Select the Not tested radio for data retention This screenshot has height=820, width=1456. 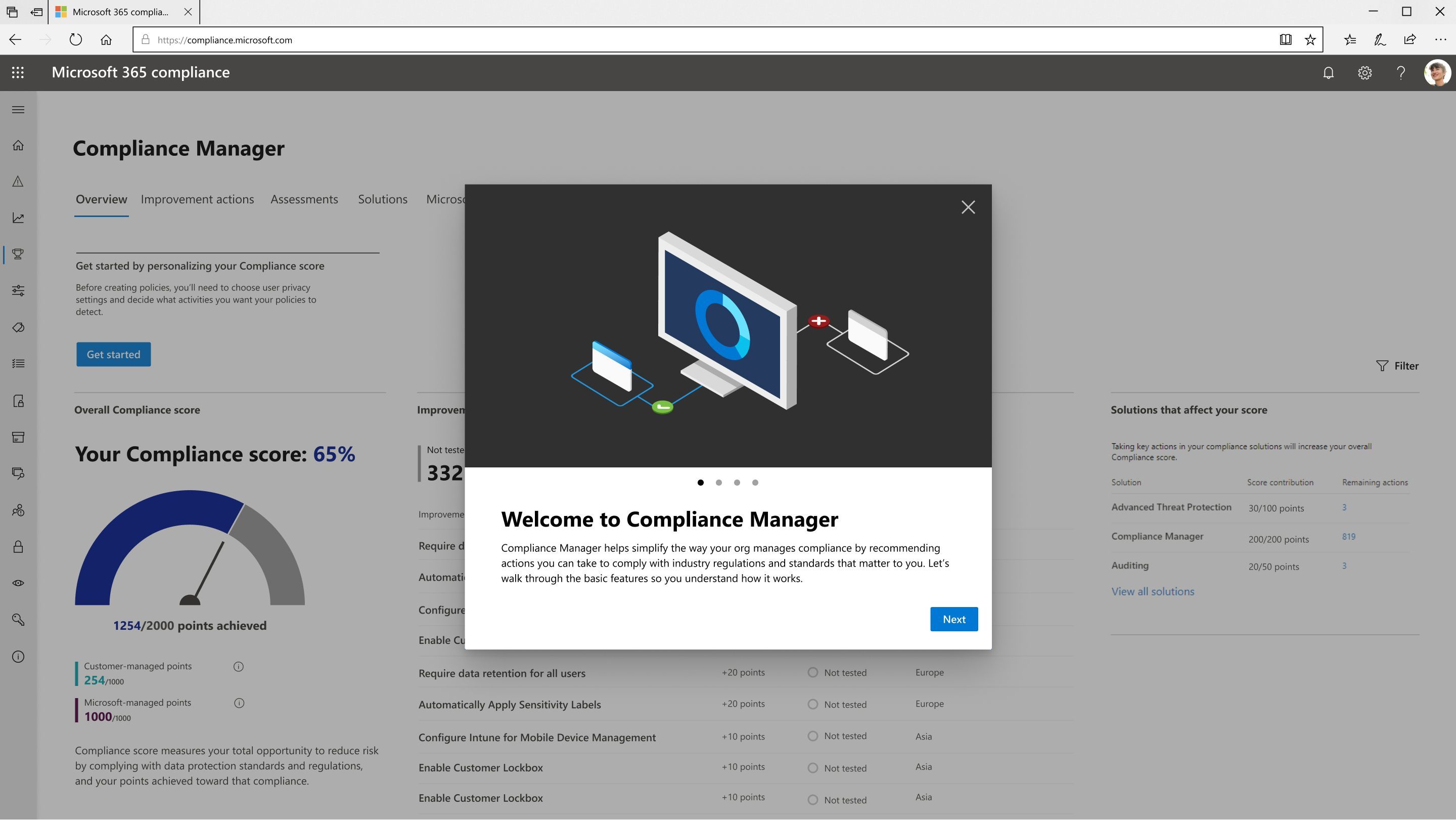(x=813, y=672)
